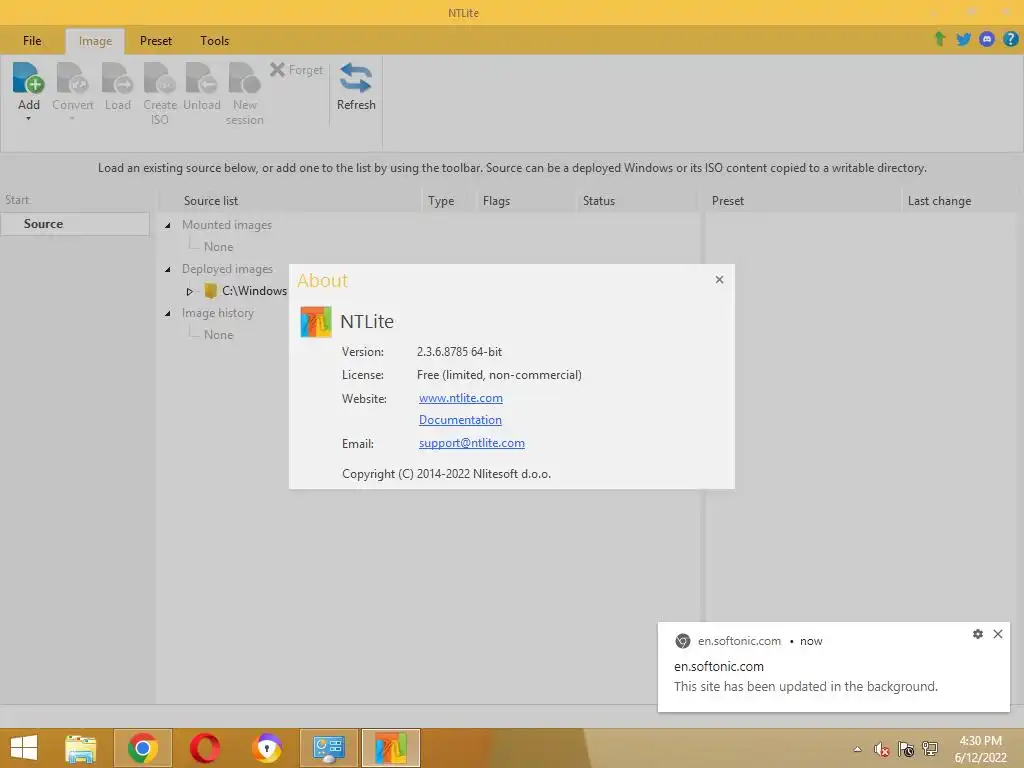Click the network tray icon

coord(929,749)
